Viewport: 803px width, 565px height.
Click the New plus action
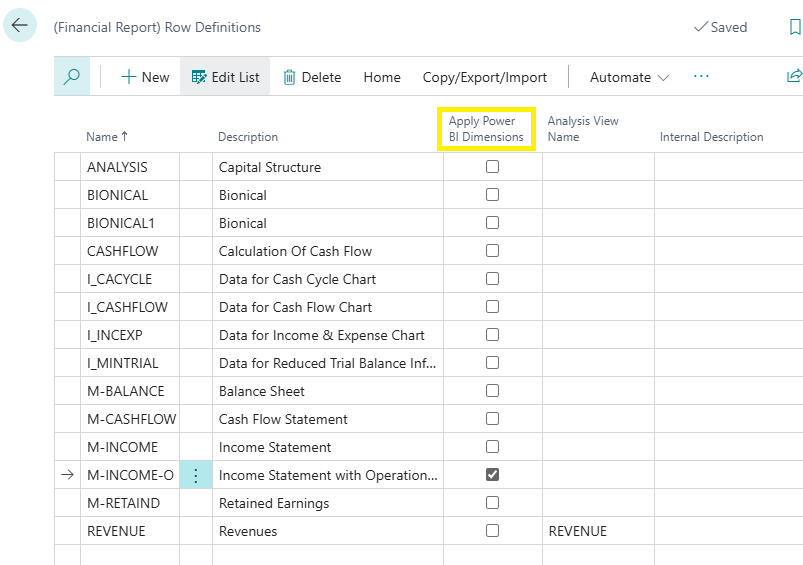point(145,77)
